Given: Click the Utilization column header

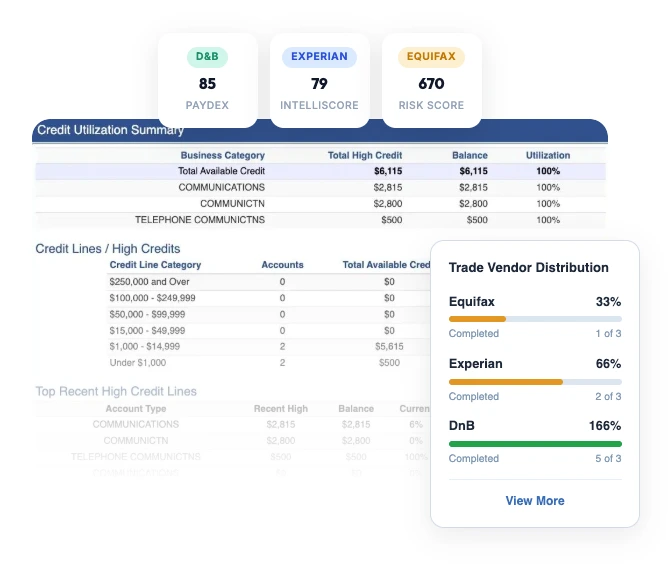Looking at the screenshot, I should click(x=548, y=155).
